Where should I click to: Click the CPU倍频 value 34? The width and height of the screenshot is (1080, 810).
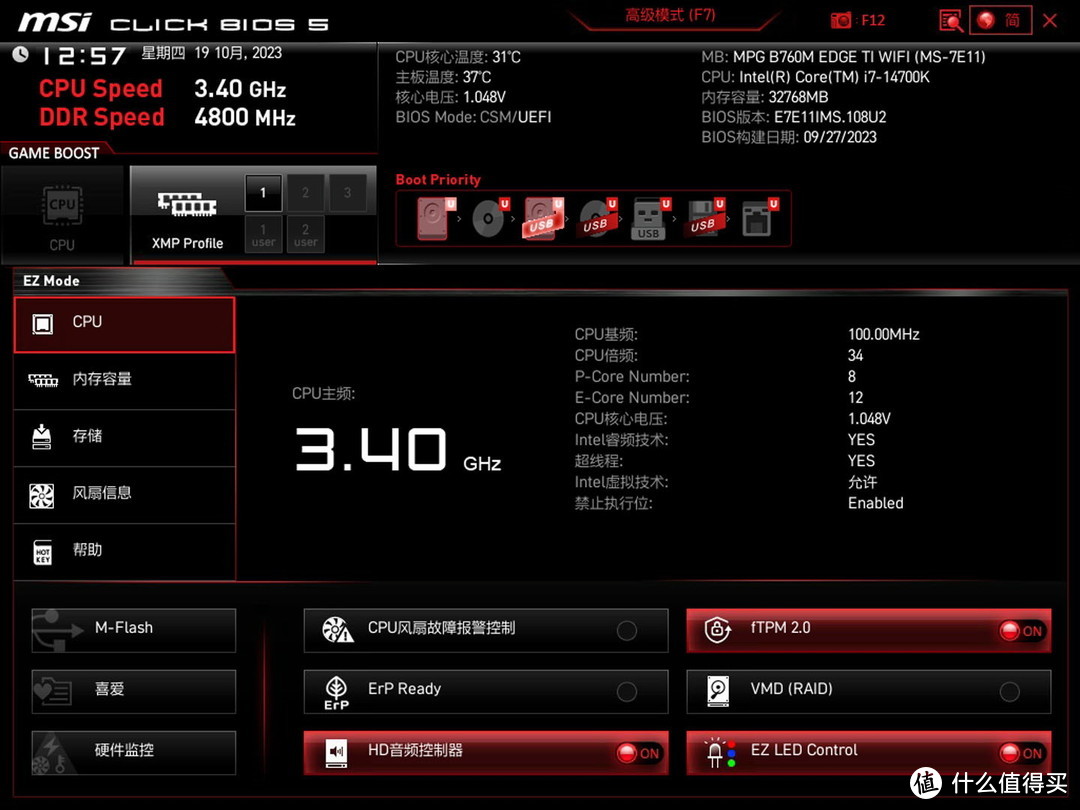pyautogui.click(x=855, y=355)
